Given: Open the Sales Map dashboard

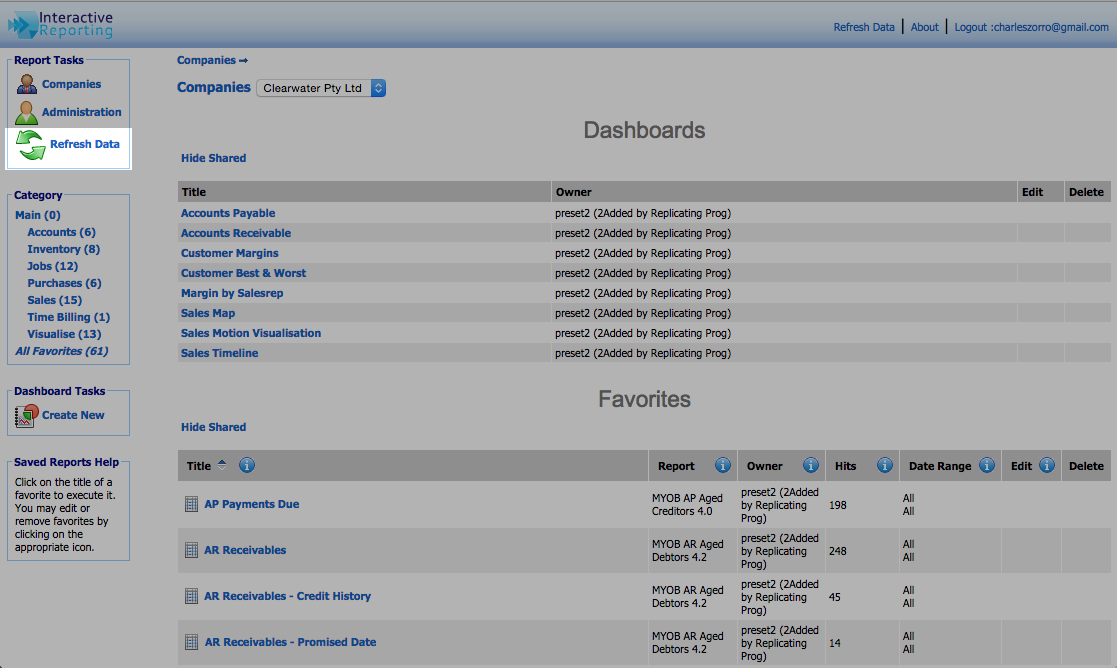Looking at the screenshot, I should (x=208, y=313).
